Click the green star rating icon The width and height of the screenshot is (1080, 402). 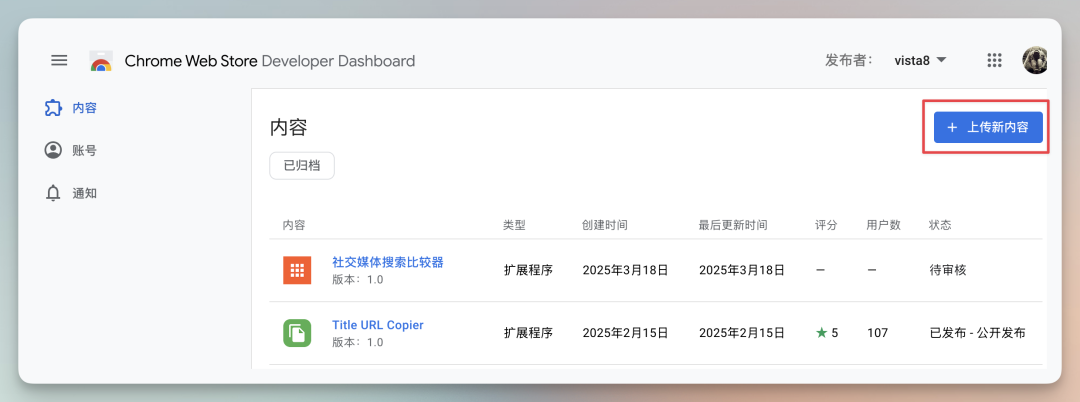coord(821,333)
